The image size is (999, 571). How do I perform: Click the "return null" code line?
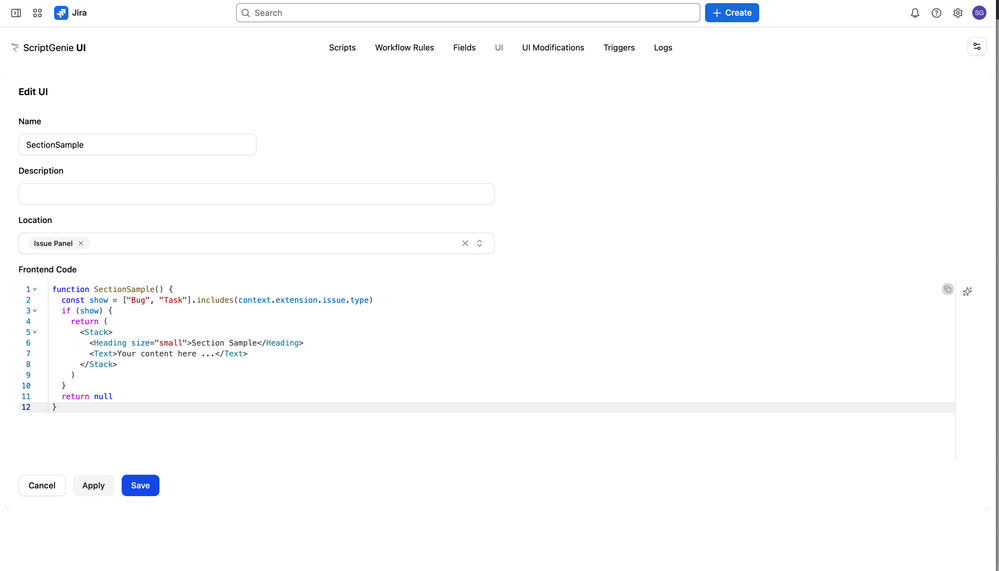click(87, 396)
